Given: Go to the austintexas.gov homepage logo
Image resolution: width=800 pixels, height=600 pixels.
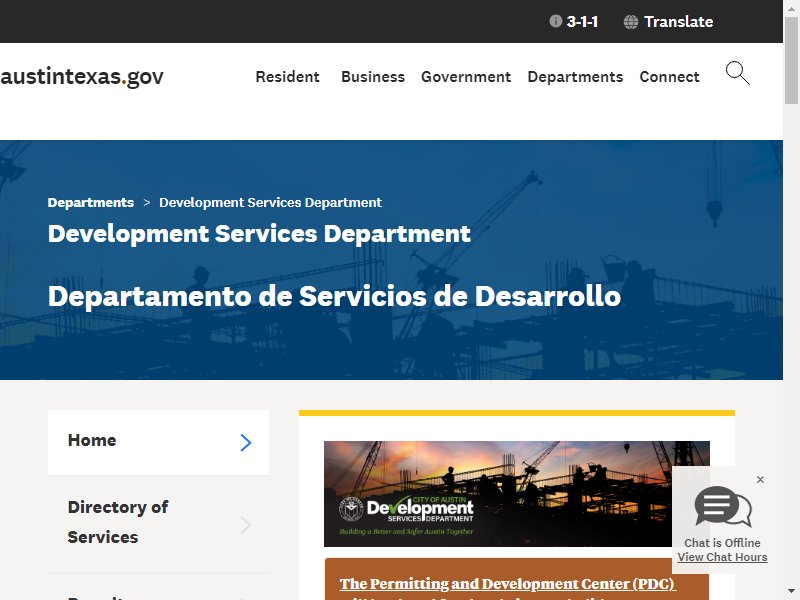Looking at the screenshot, I should click(x=82, y=77).
